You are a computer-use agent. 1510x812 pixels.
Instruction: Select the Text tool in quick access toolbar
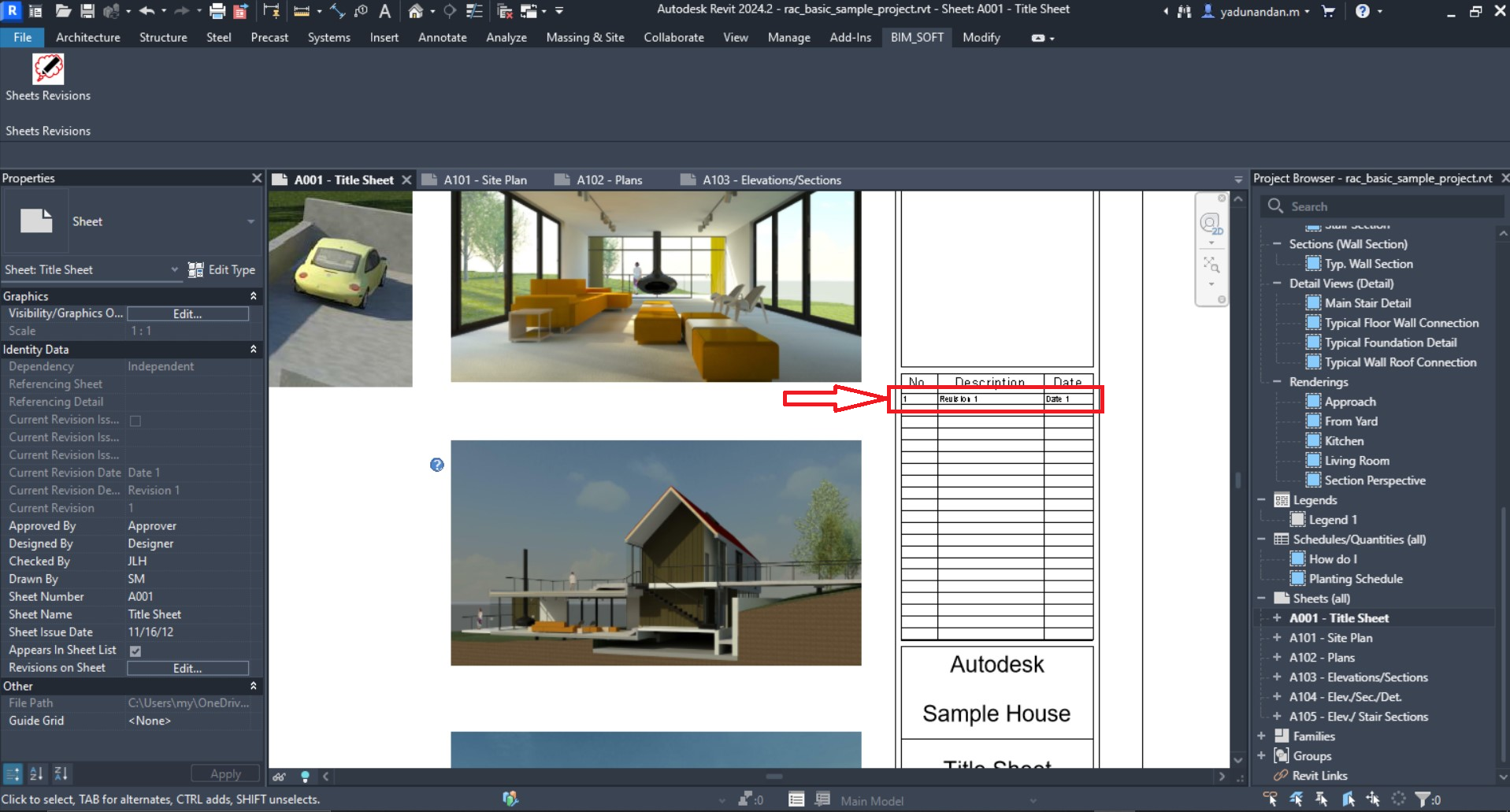click(x=384, y=11)
